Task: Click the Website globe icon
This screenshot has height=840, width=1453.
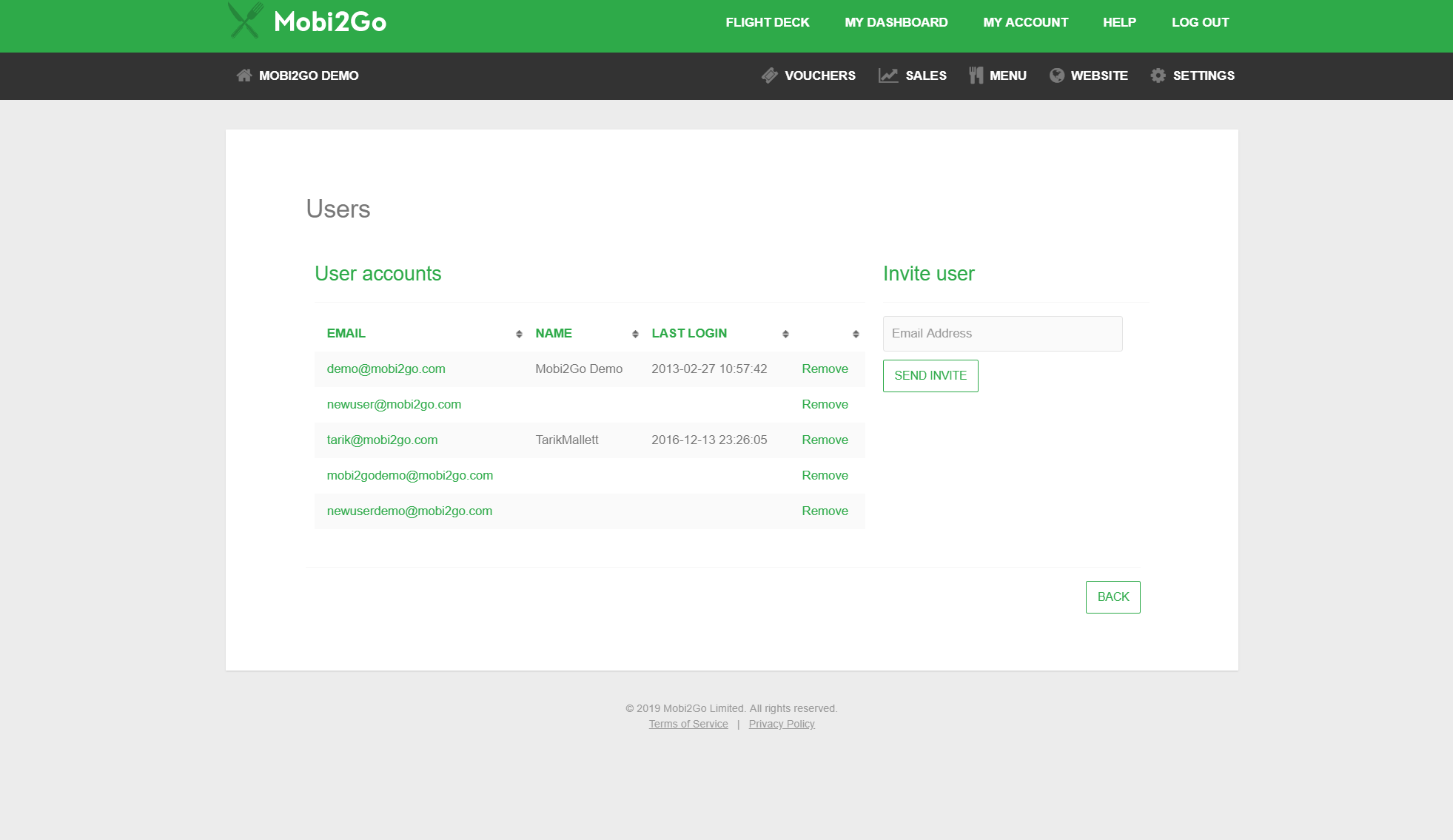Action: pos(1056,75)
